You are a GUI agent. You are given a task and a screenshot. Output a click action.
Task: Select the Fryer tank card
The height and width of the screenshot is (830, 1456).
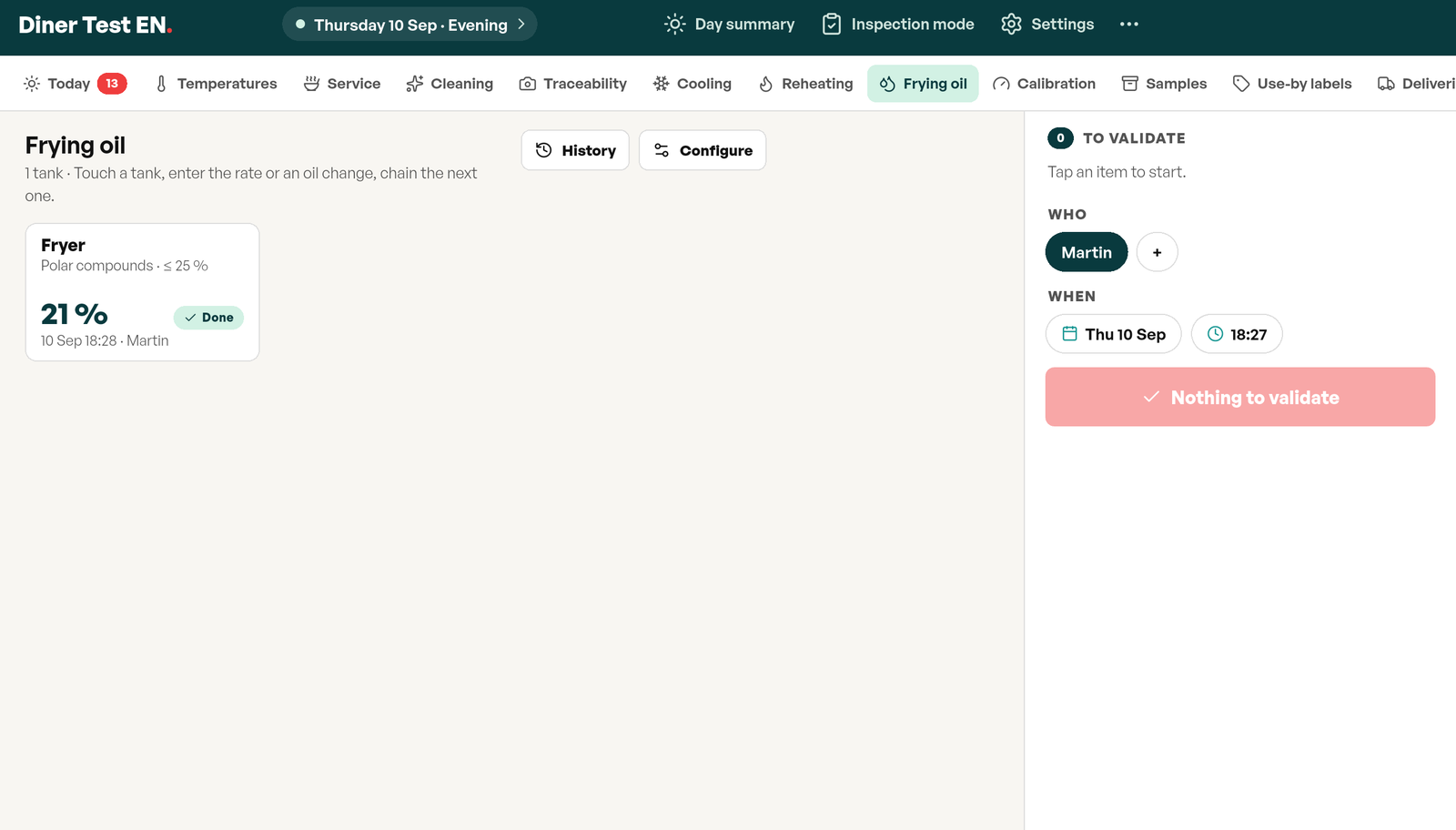tap(142, 292)
